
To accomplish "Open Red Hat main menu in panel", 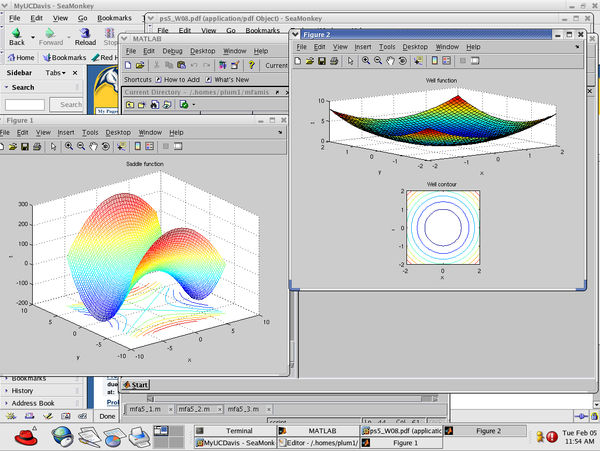I will point(26,437).
